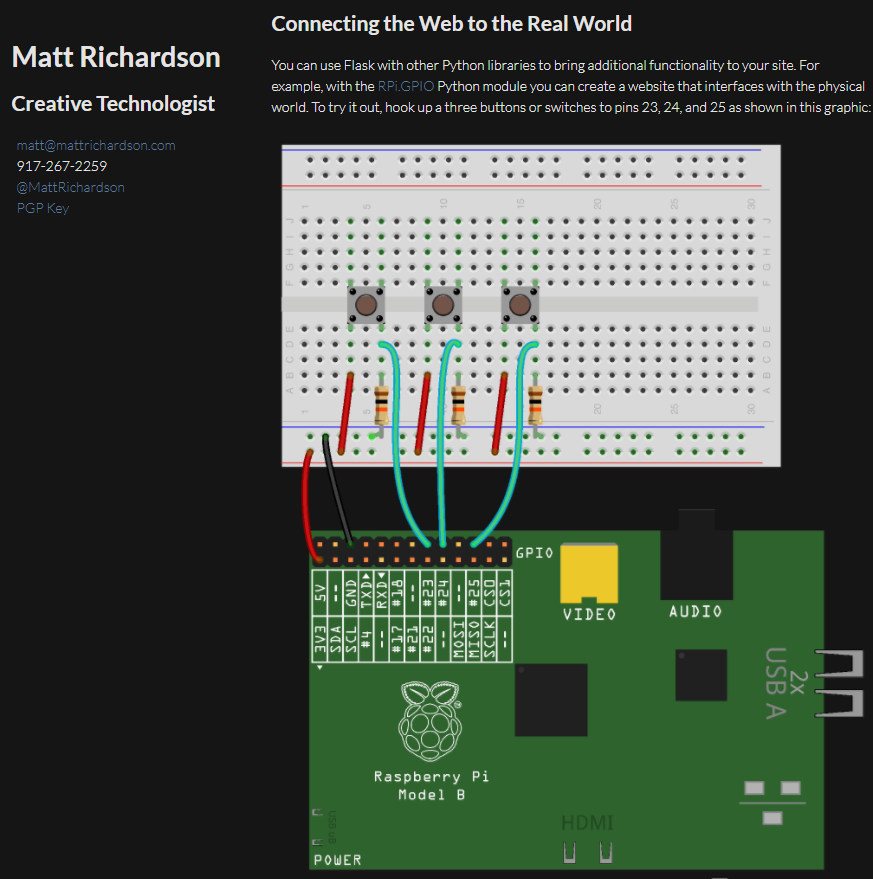Open the matt@mattrichardson.com email link
Image resolution: width=873 pixels, height=879 pixels.
[96, 145]
